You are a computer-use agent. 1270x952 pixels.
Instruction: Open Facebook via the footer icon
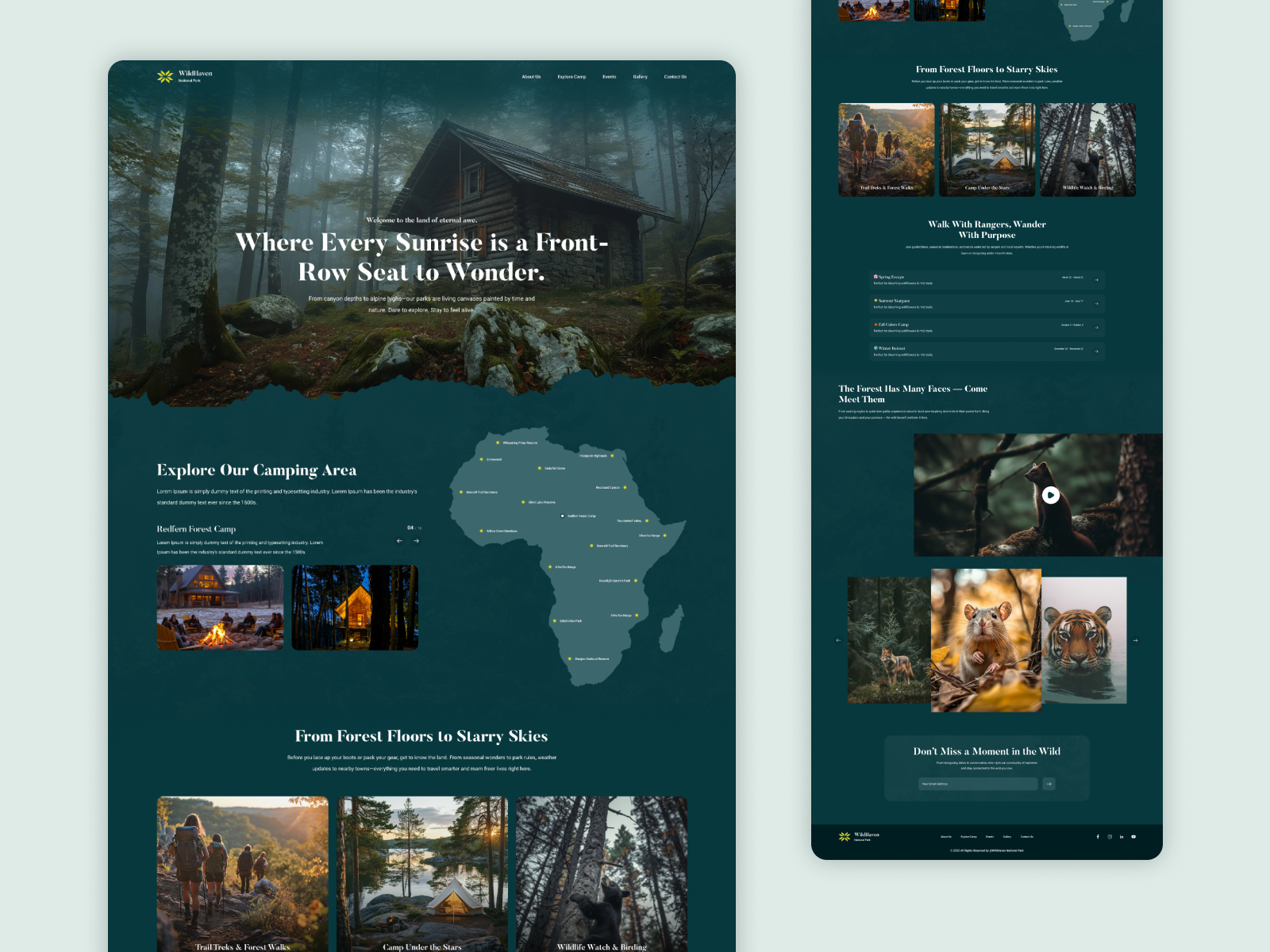[x=1098, y=837]
